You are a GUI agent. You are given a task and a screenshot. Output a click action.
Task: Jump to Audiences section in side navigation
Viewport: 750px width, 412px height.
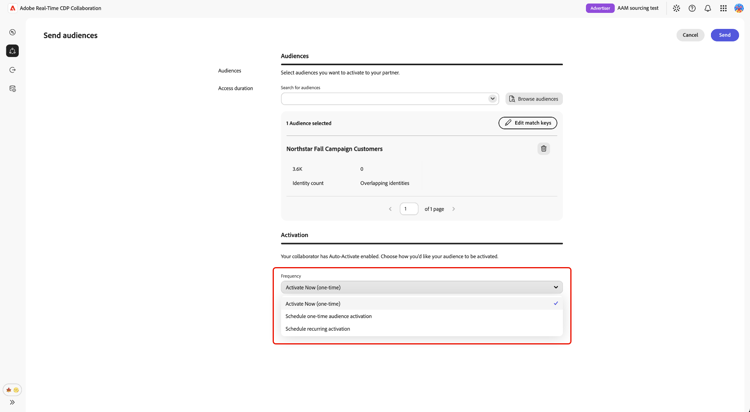tap(230, 71)
